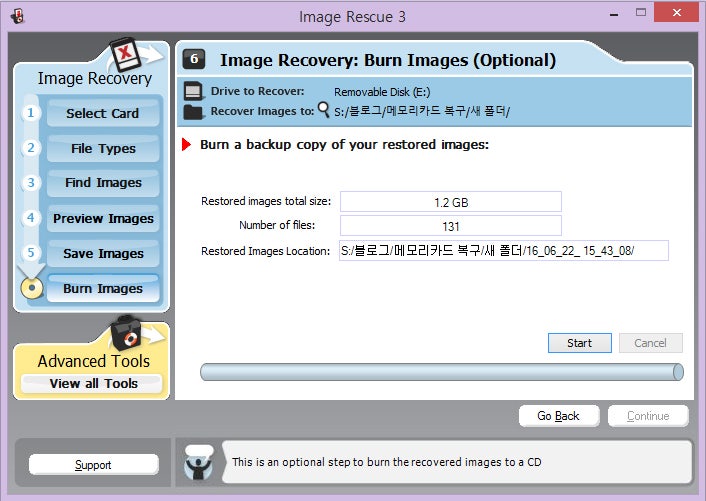This screenshot has width=706, height=501.
Task: Click the optional step hint text
Action: click(386, 462)
